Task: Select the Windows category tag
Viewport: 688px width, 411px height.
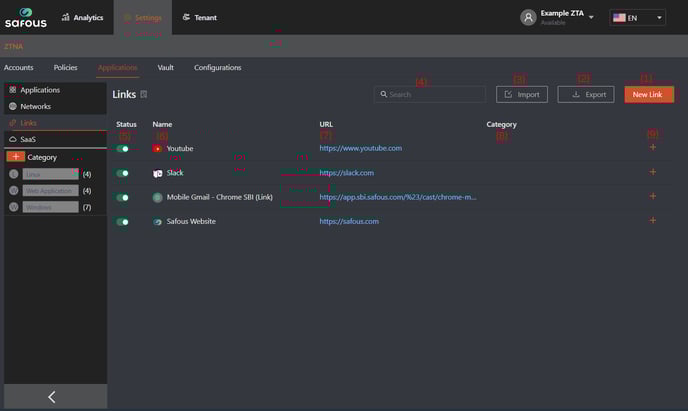Action: [x=51, y=207]
